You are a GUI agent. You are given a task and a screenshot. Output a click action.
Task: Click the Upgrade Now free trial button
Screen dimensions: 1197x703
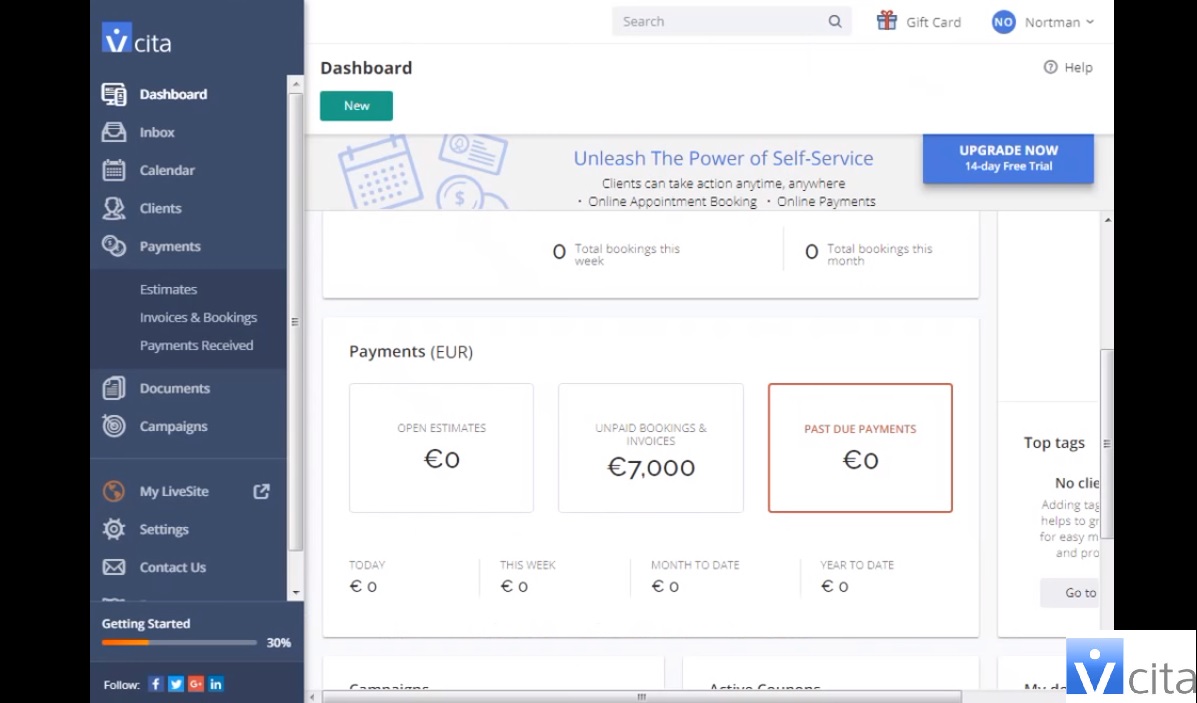click(1008, 158)
